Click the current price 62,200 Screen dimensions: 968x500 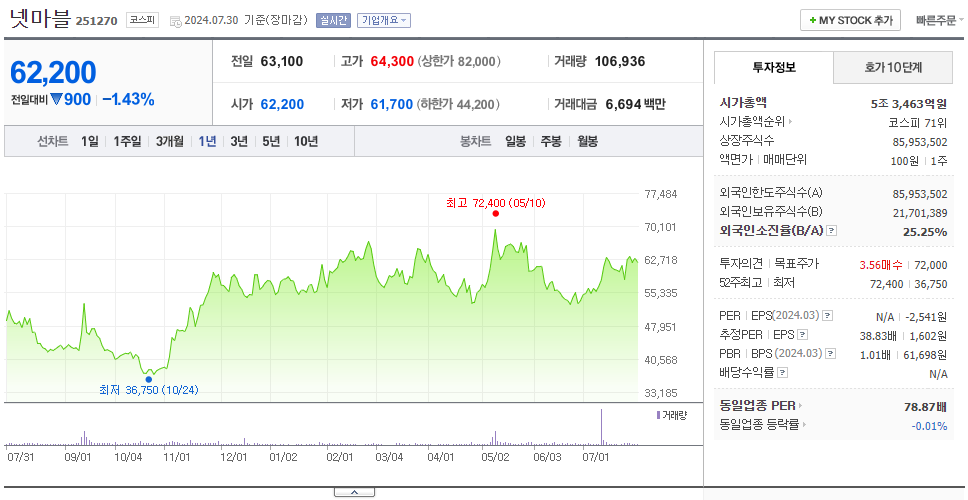pyautogui.click(x=53, y=73)
